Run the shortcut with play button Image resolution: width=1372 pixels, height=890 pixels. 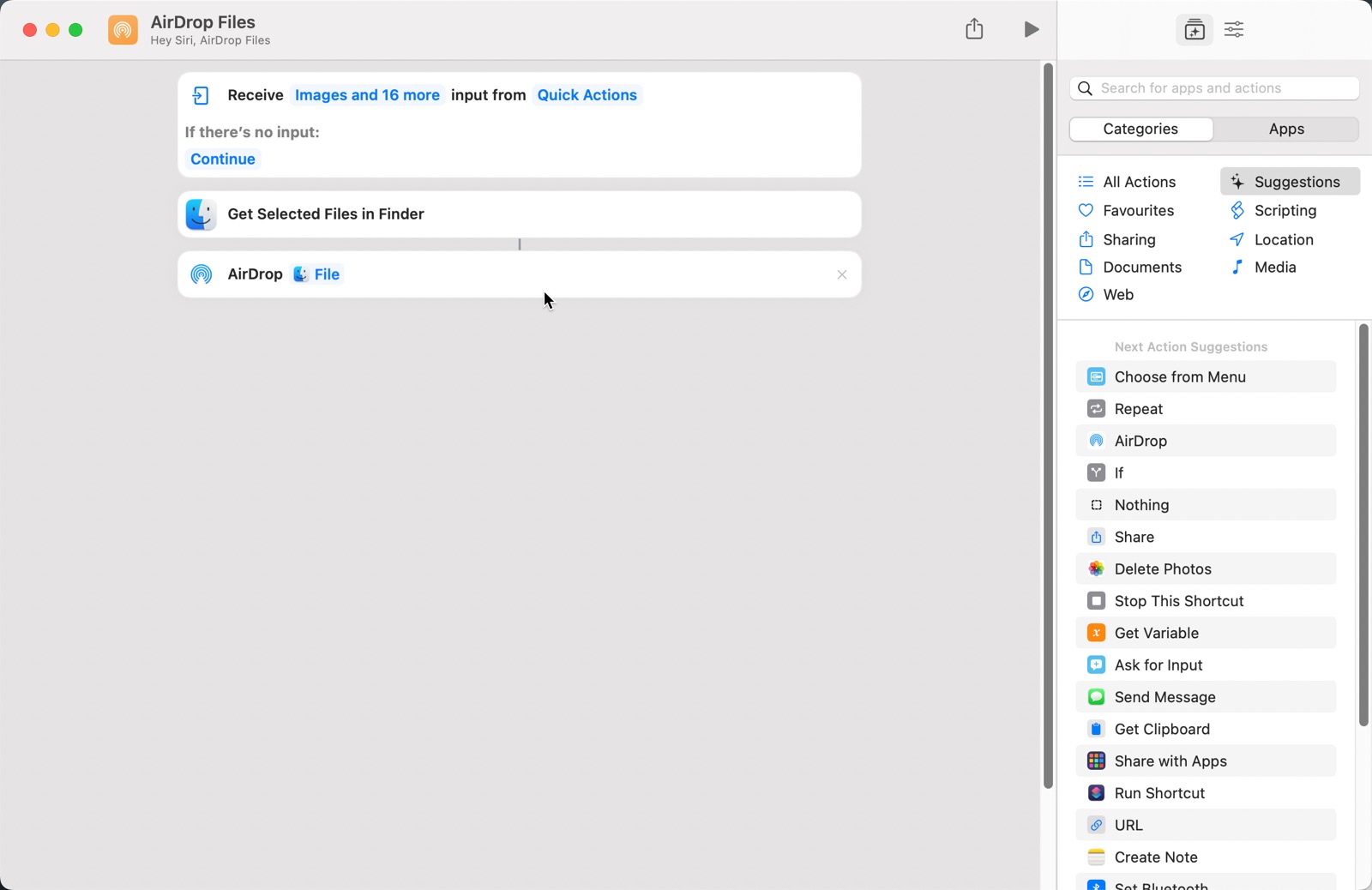(1032, 30)
